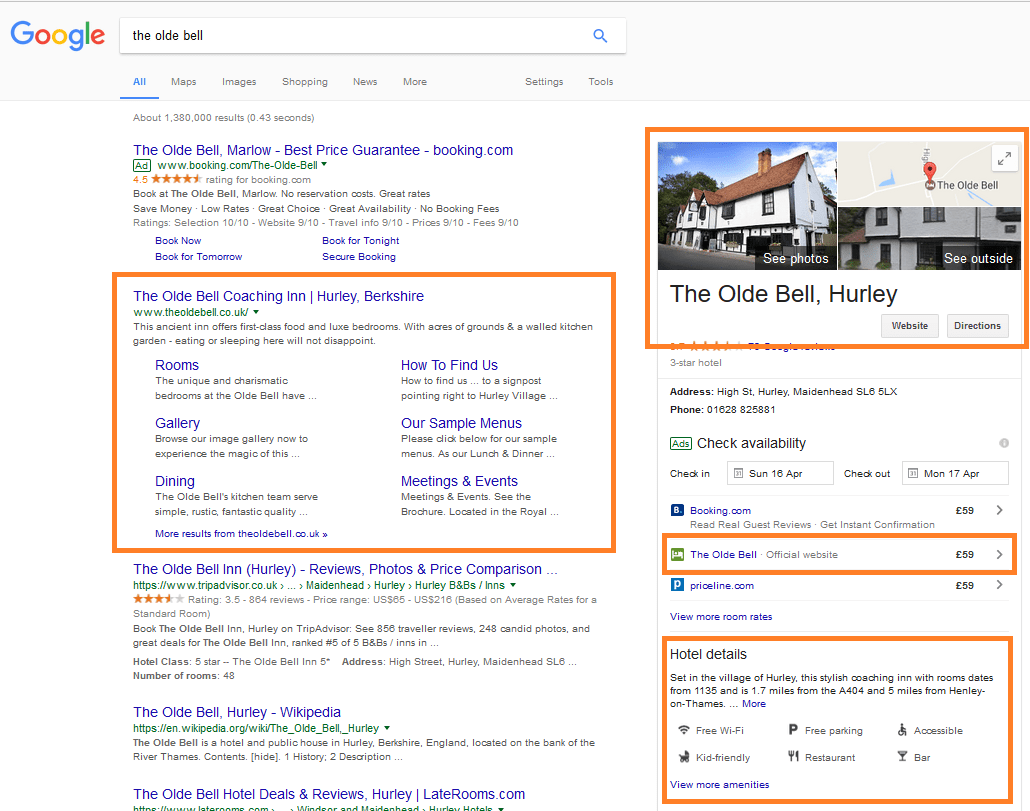Click Secure Booking ad sitelink
This screenshot has height=811, width=1030.
pos(359,256)
